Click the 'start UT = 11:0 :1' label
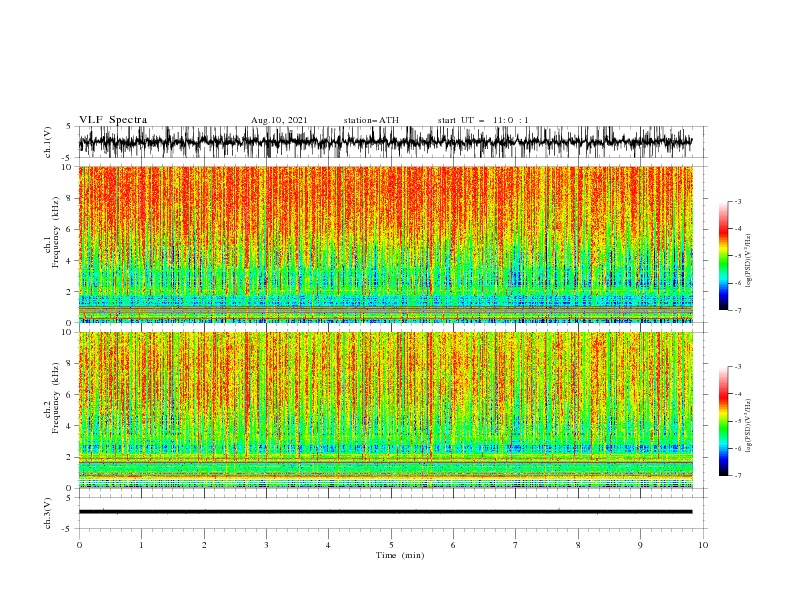This screenshot has height=612, width=792. tap(483, 120)
